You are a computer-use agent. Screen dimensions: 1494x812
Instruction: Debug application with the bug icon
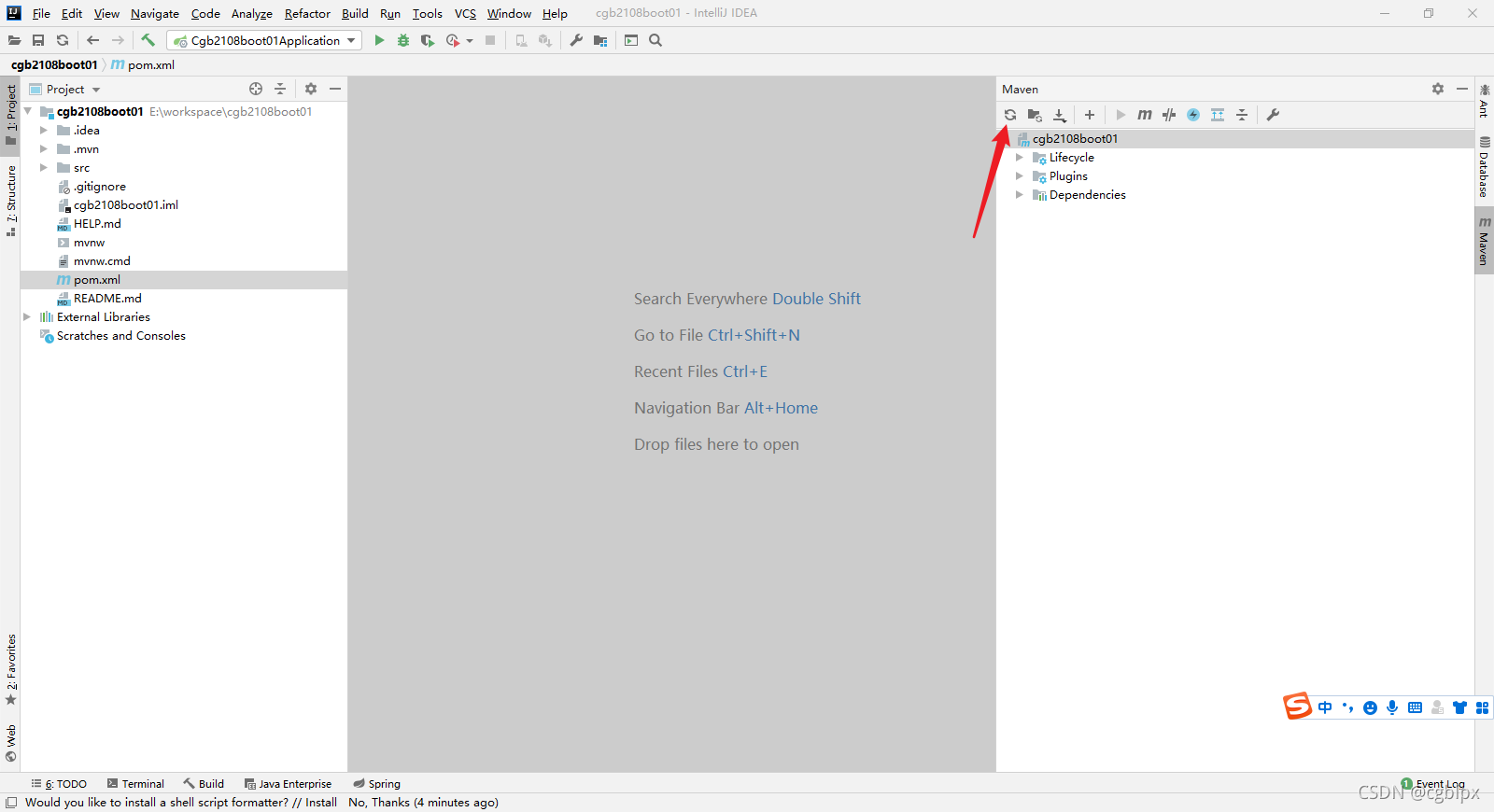coord(403,40)
